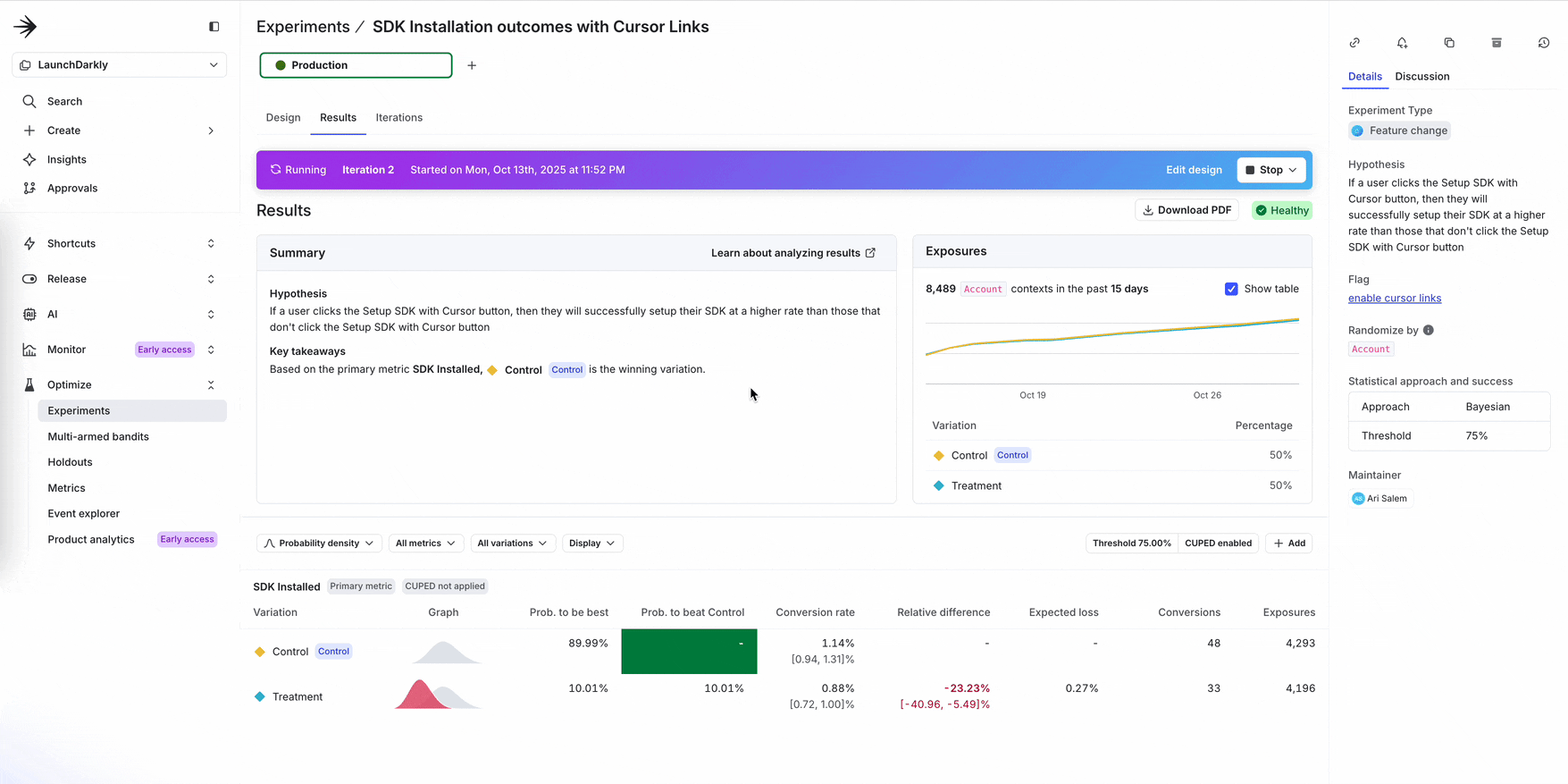Viewport: 1568px width, 784px height.
Task: Click the notifications bell icon
Action: [x=1402, y=43]
